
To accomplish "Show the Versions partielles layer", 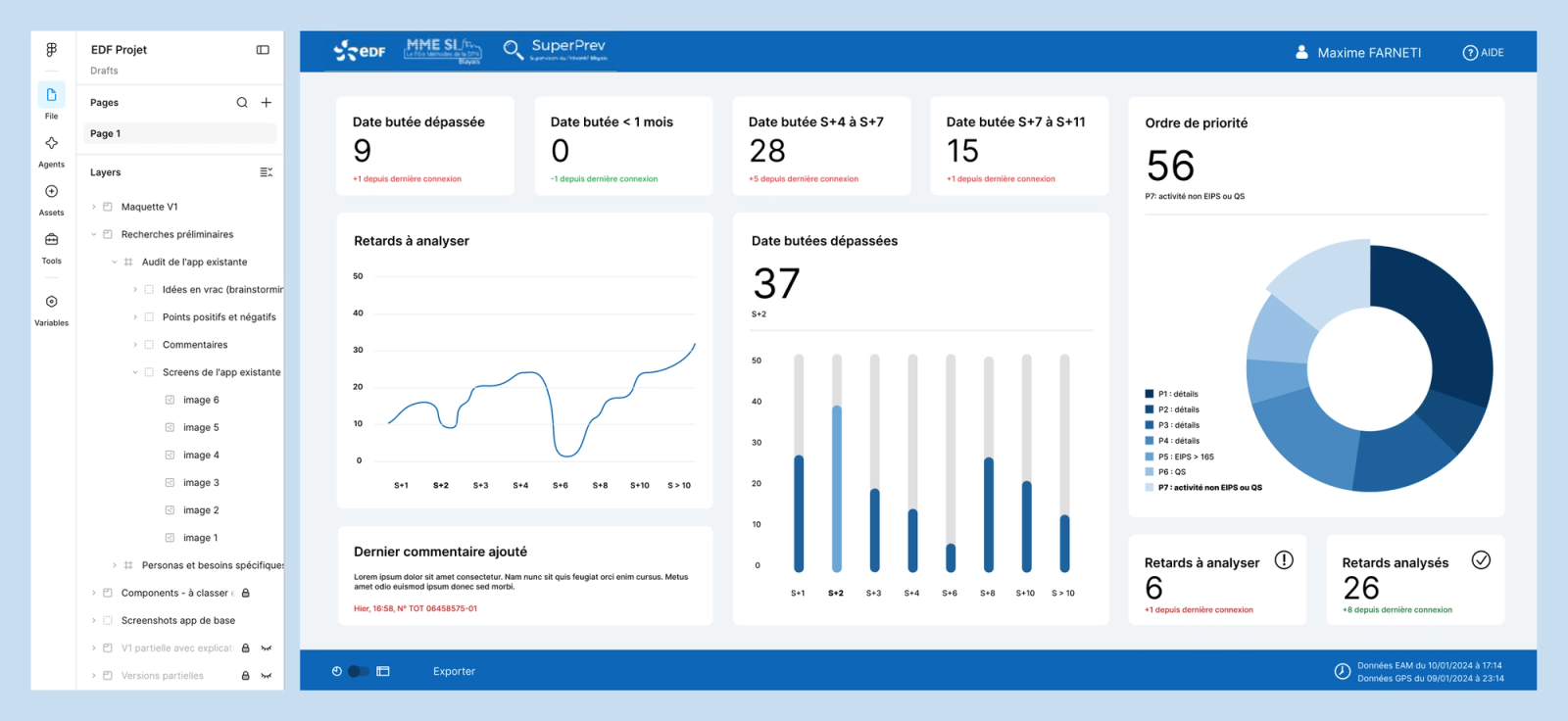I will [266, 675].
